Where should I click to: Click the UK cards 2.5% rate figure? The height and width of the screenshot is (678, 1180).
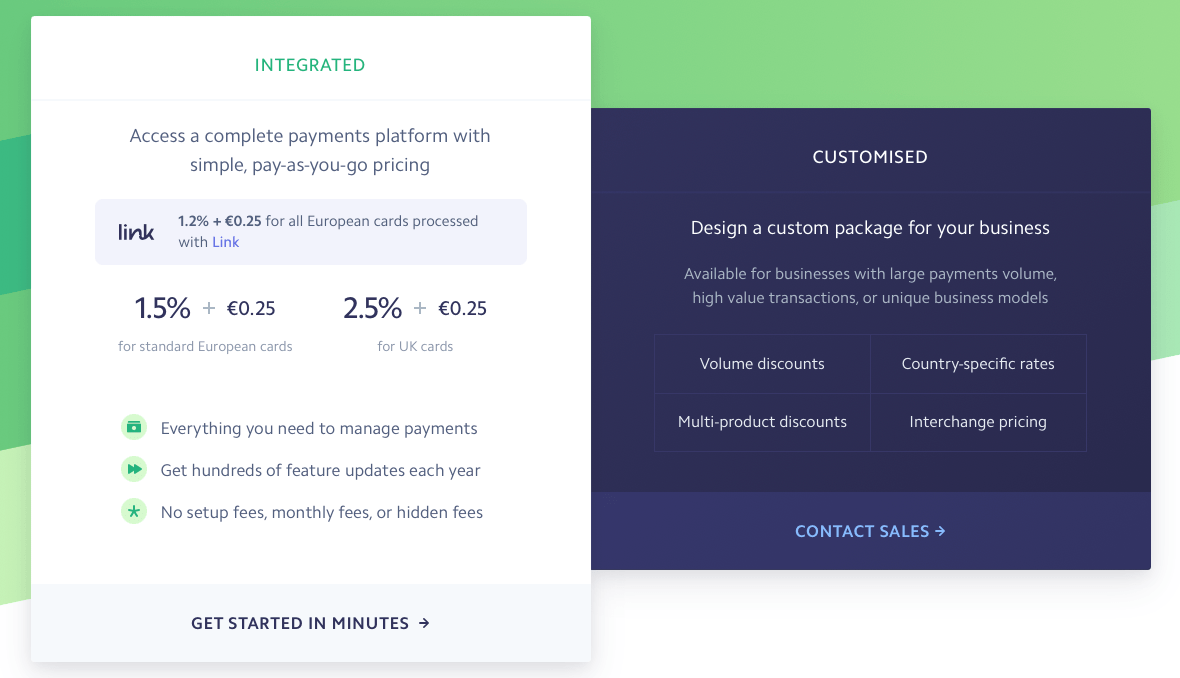(x=372, y=308)
